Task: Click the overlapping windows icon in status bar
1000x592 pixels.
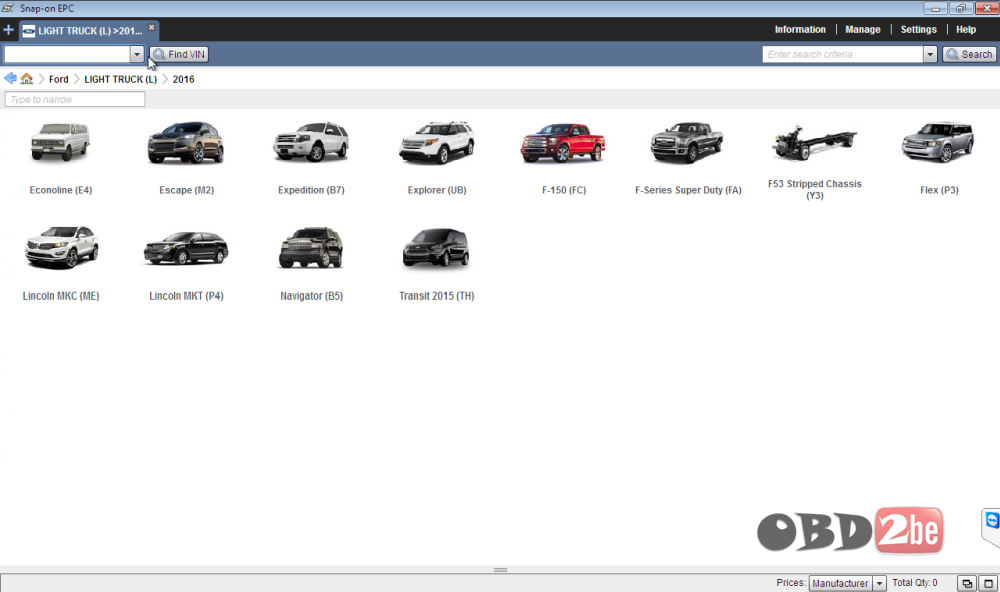Action: click(x=967, y=583)
